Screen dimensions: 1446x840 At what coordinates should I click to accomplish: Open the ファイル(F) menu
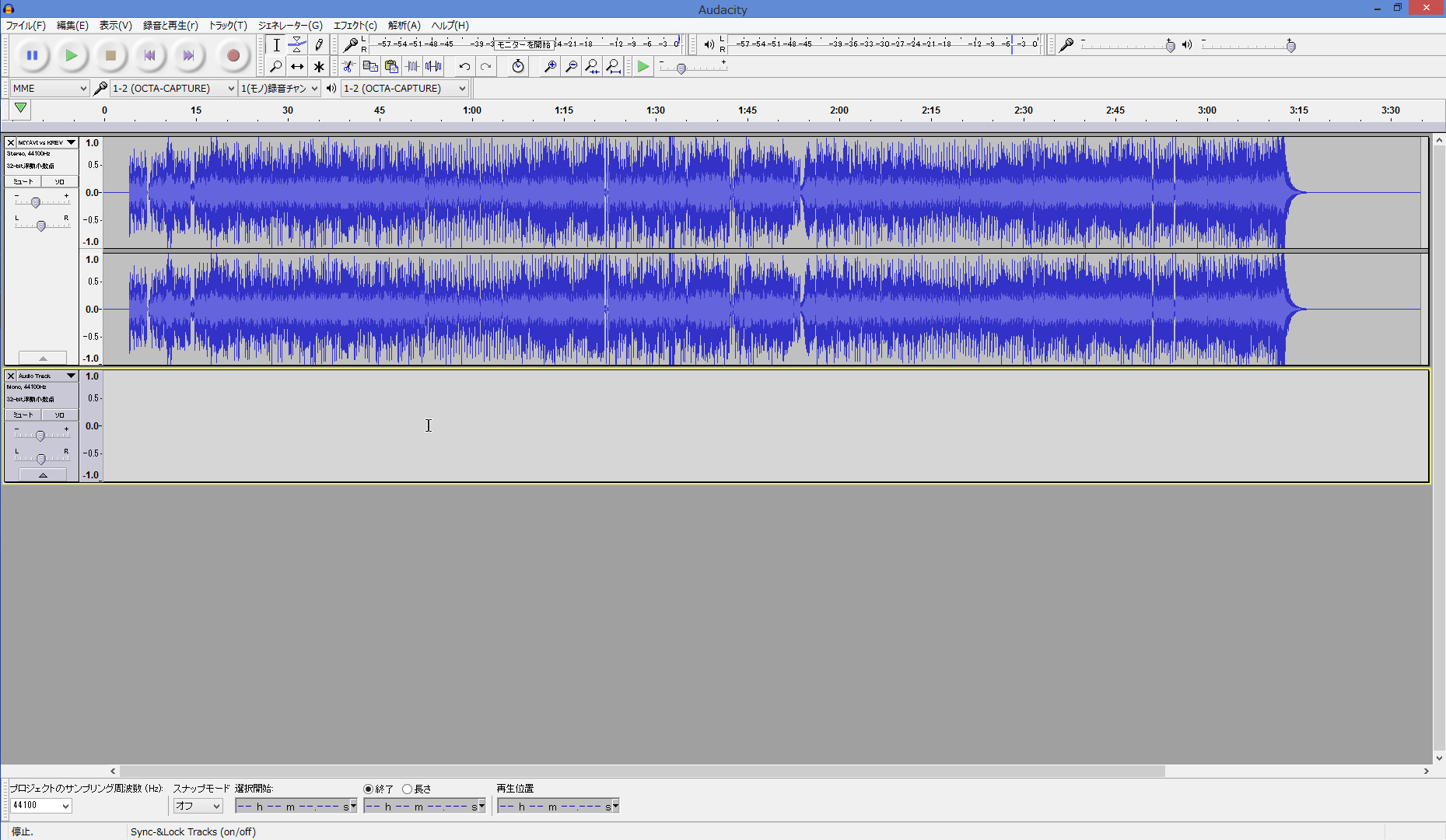click(x=26, y=26)
